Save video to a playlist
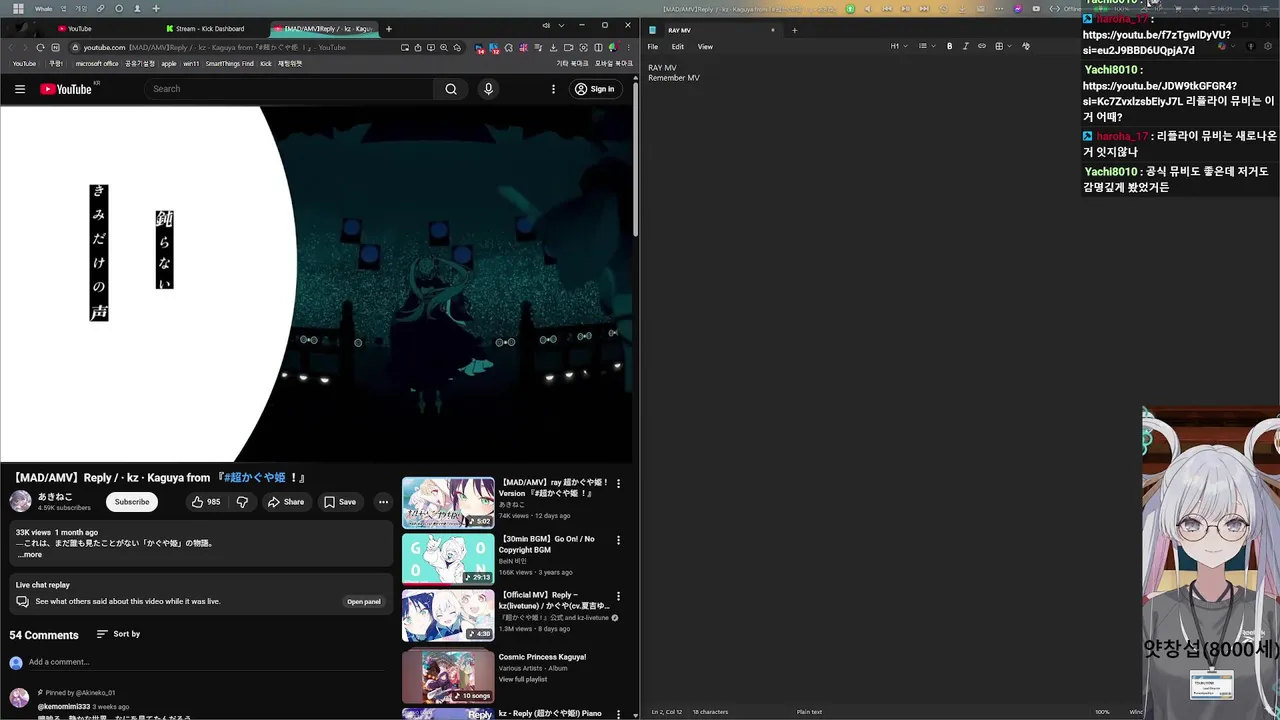Screen dimensions: 1280x720 click(339, 502)
